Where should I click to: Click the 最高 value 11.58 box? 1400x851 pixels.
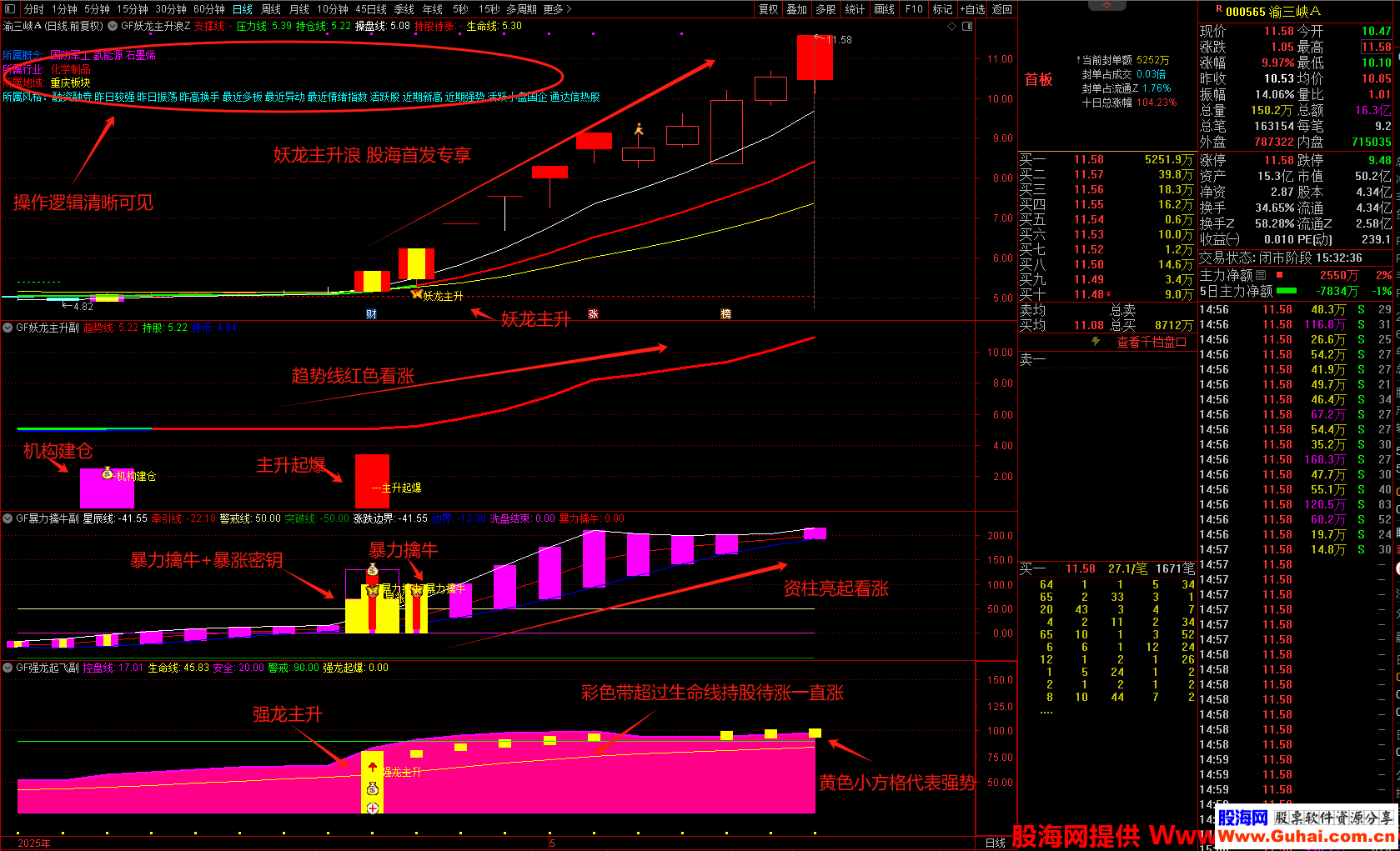pos(1376,48)
